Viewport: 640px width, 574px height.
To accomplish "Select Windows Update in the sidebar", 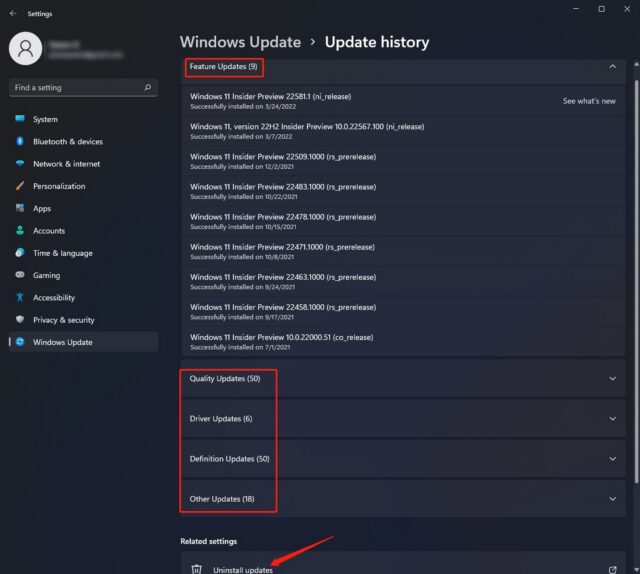I will [83, 342].
